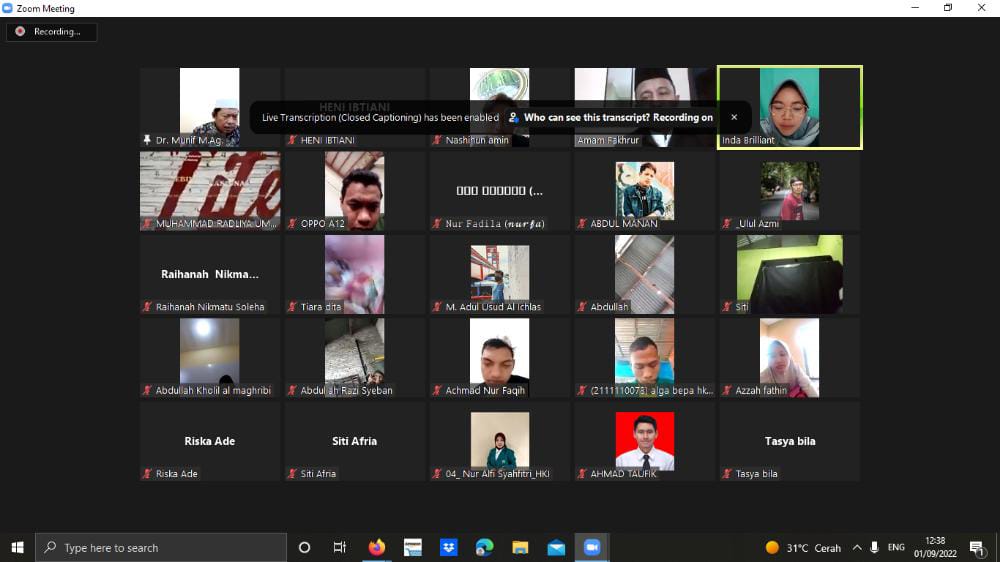The image size is (1000, 562).
Task: Click muted mic icon beside OPPO A12
Action: pos(293,224)
